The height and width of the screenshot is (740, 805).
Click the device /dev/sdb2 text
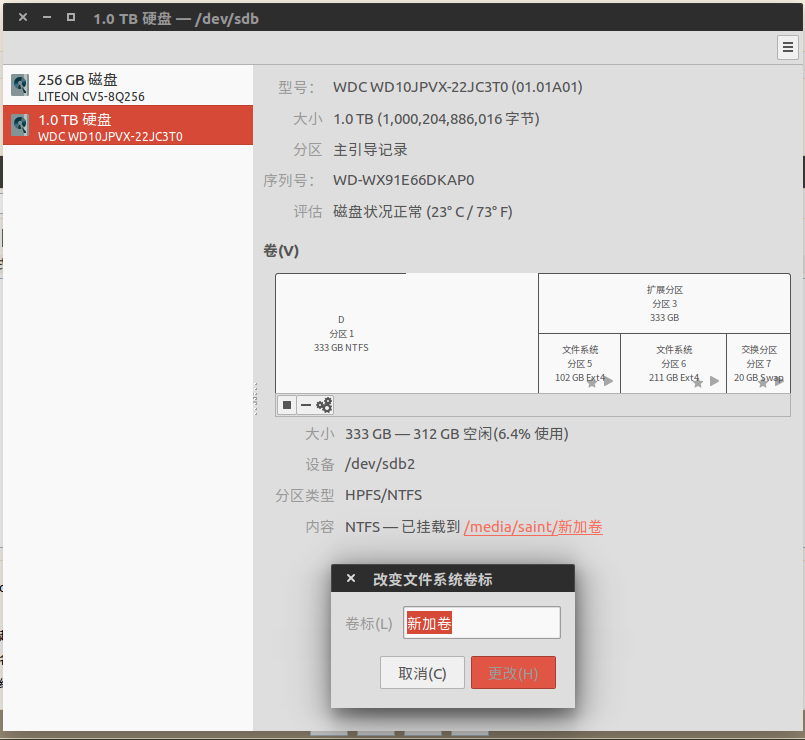pyautogui.click(x=380, y=464)
